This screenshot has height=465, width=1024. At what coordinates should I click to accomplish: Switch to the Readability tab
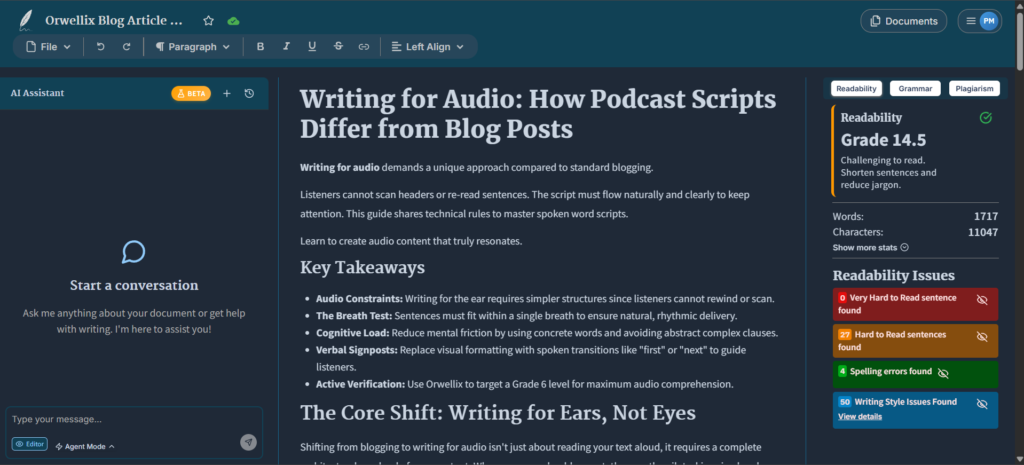coord(857,88)
